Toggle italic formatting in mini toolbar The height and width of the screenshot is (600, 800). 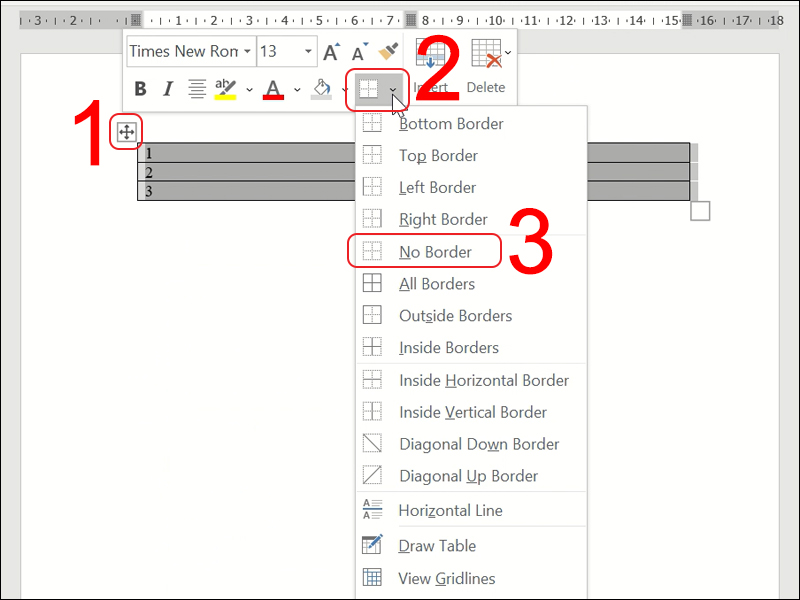pos(167,89)
